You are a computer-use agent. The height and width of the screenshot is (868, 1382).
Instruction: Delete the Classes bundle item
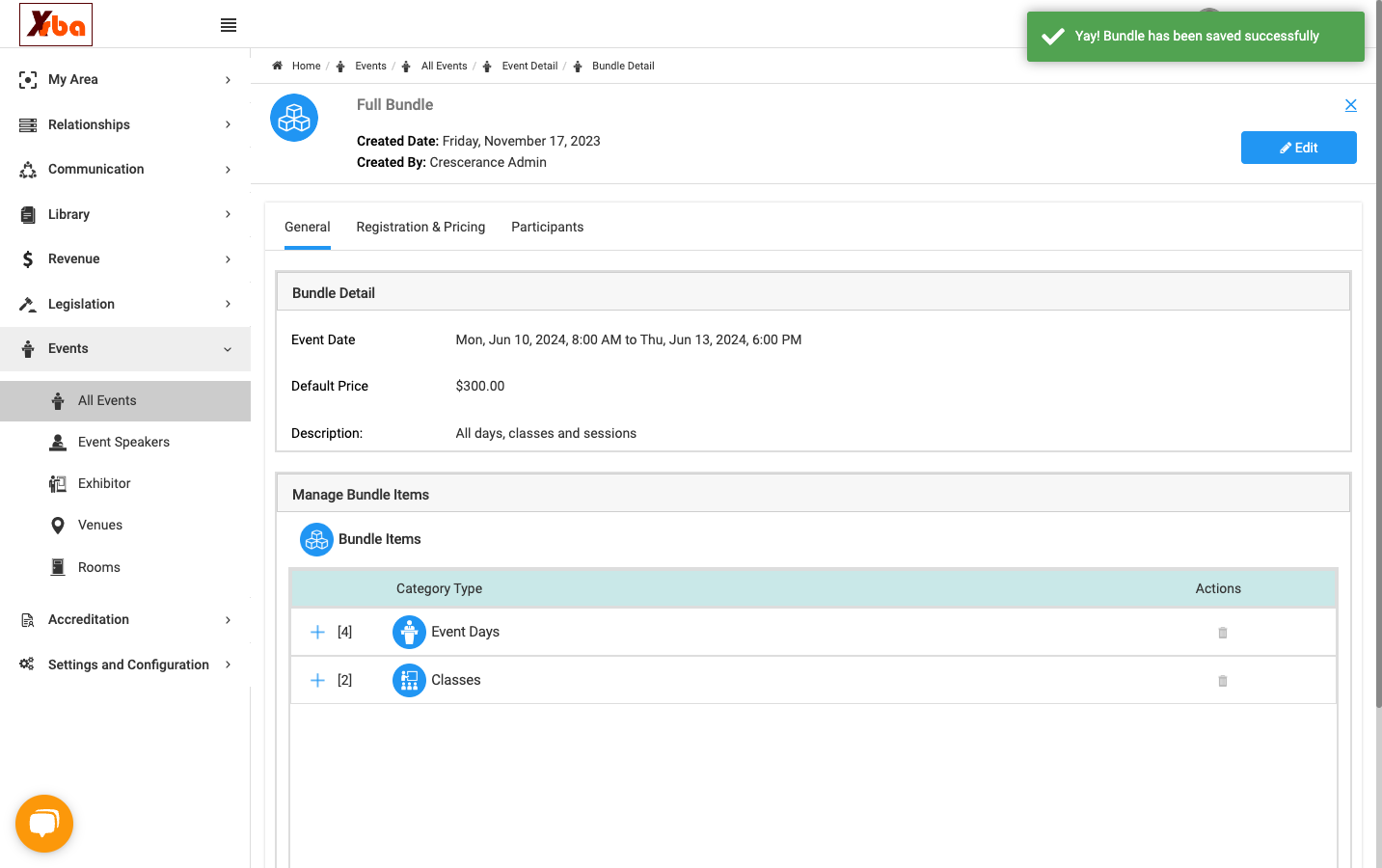(1223, 681)
